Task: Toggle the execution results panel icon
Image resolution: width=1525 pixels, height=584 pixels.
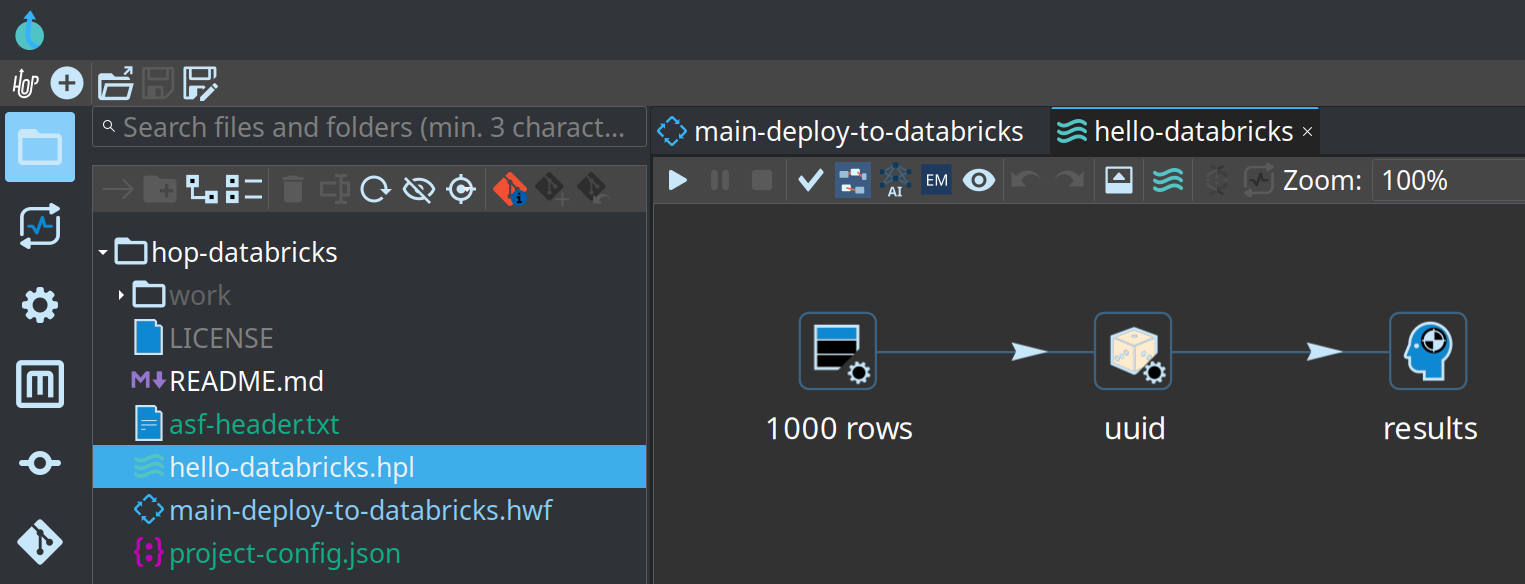Action: tap(1119, 180)
